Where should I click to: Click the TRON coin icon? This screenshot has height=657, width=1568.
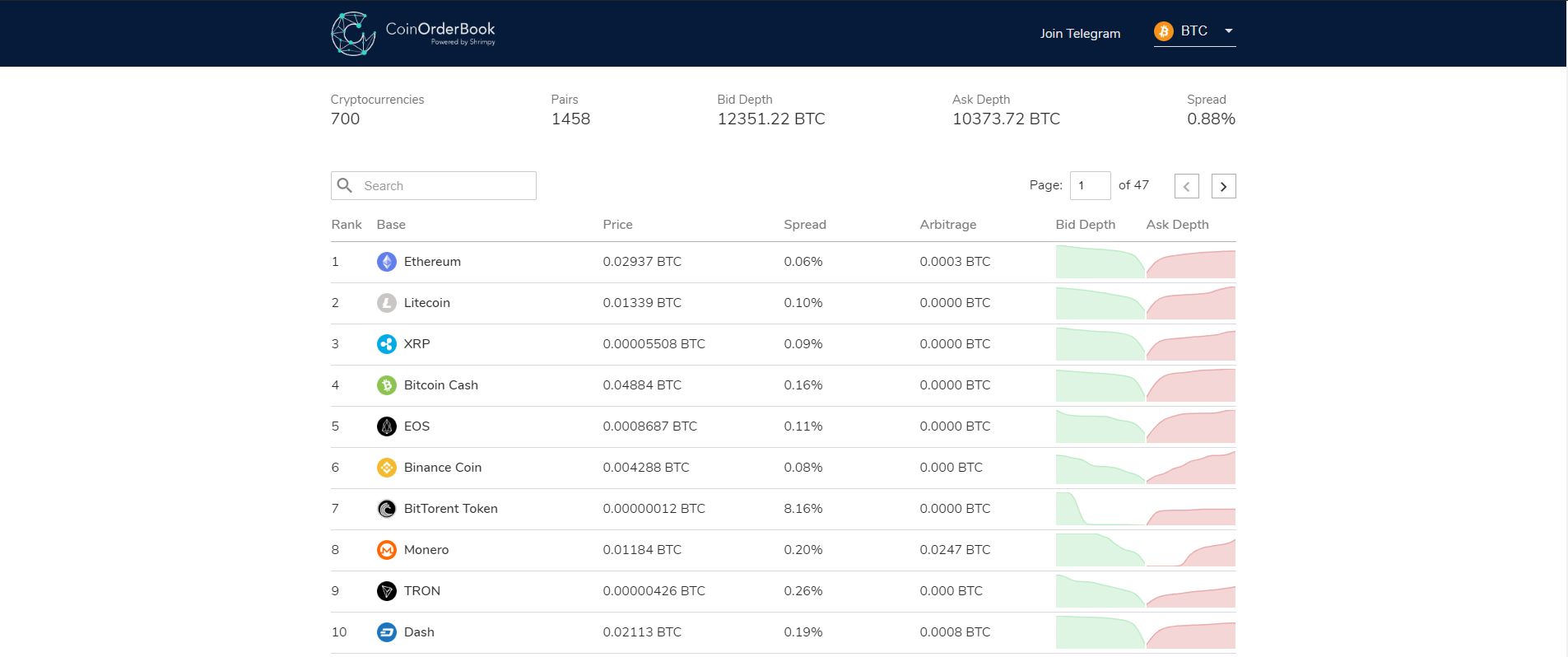point(387,591)
